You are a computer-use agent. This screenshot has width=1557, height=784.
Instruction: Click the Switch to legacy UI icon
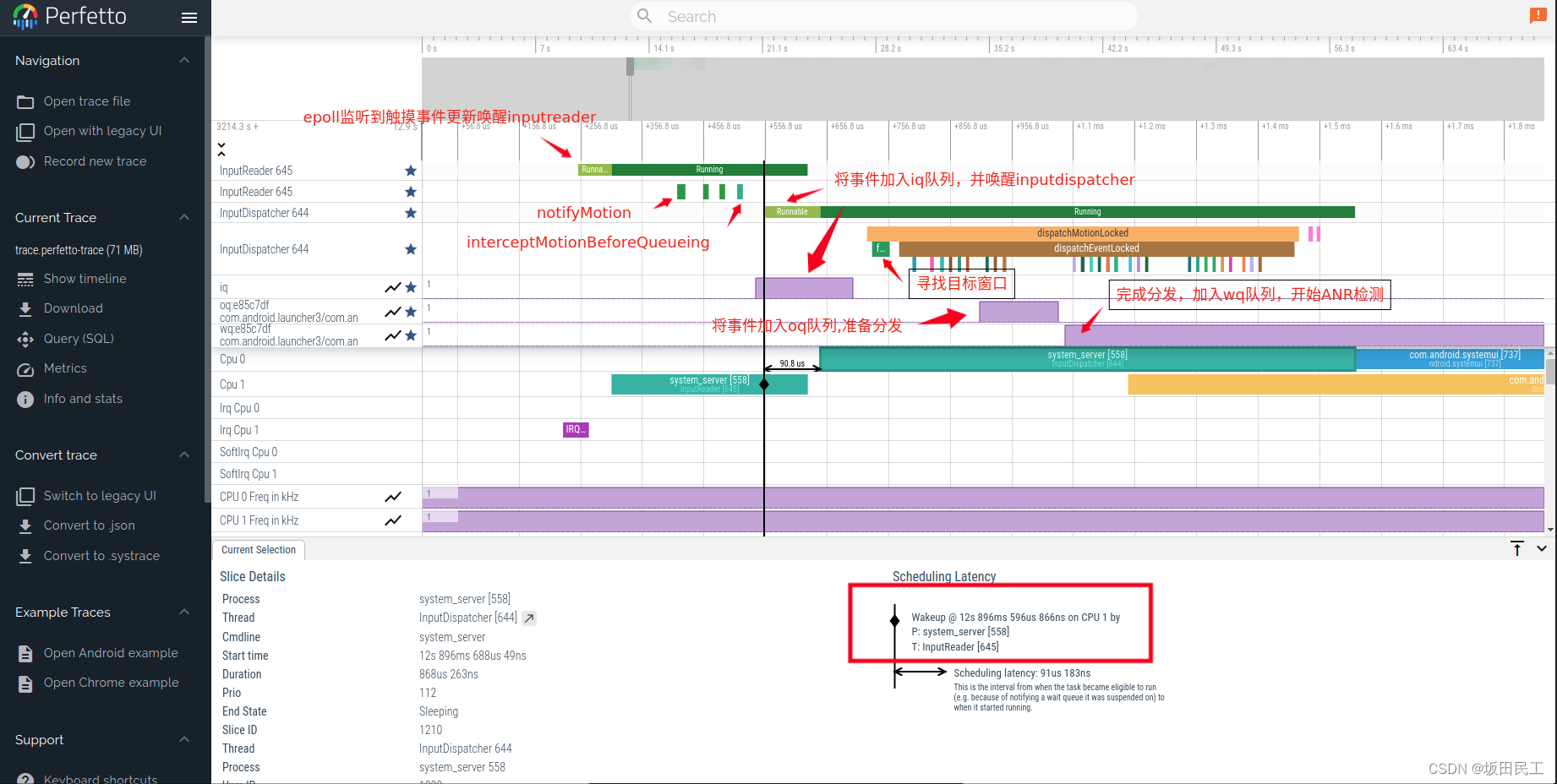click(x=25, y=496)
